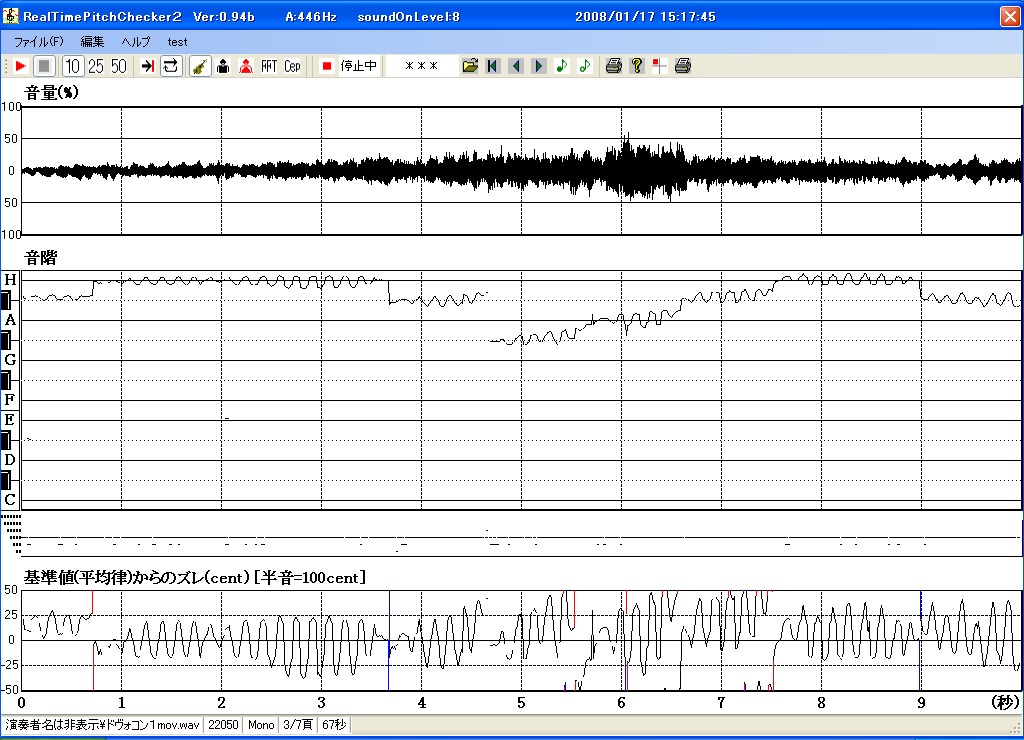Click the A key on the piano scale

10,320
